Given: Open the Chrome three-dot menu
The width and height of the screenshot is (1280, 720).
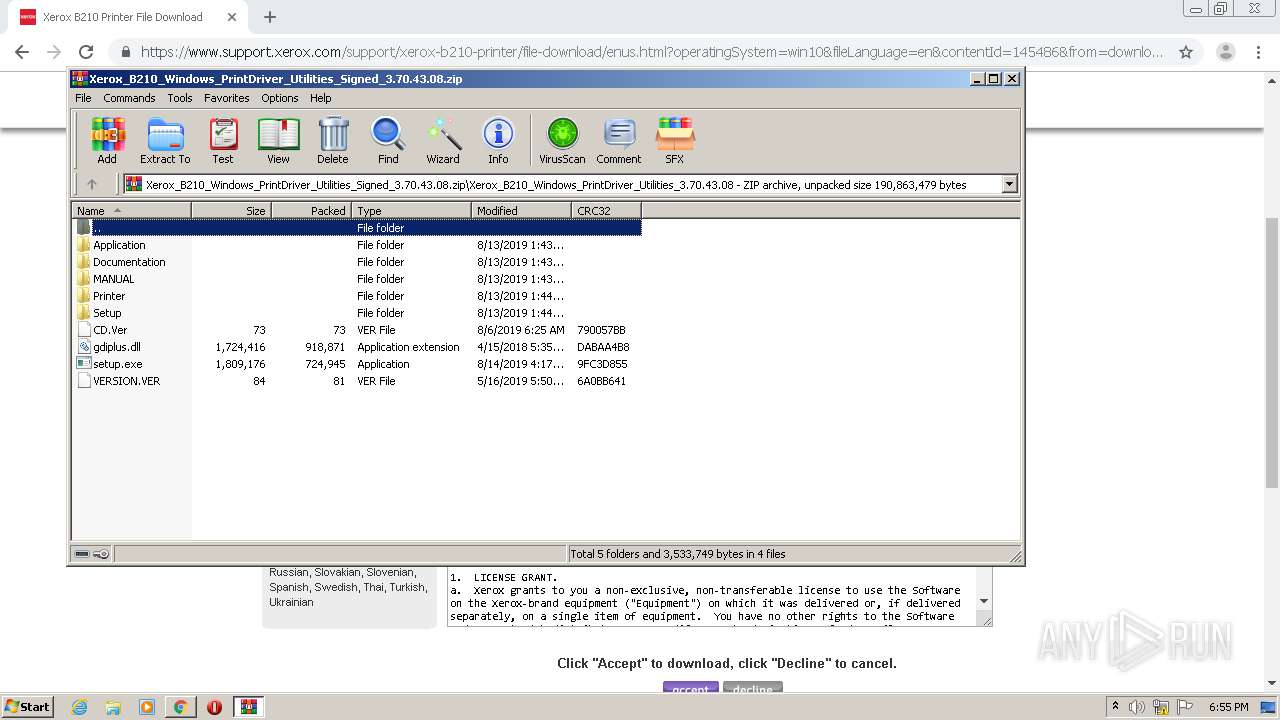Looking at the screenshot, I should [x=1260, y=52].
